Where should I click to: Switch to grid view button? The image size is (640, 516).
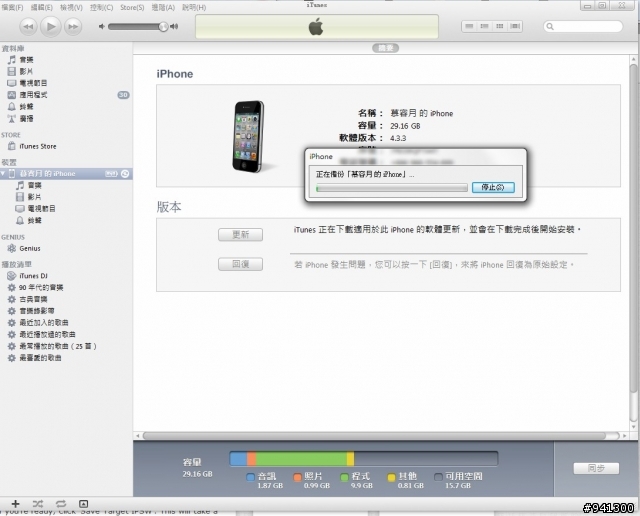tap(500, 27)
